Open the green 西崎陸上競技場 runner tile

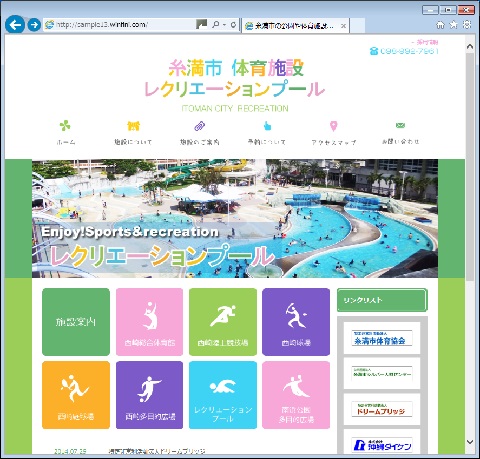pos(223,322)
